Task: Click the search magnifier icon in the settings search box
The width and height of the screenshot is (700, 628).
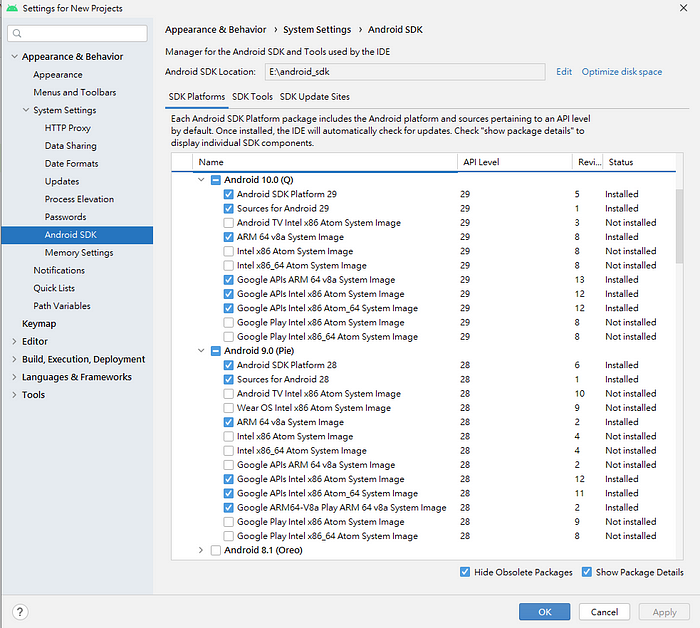Action: [x=17, y=33]
